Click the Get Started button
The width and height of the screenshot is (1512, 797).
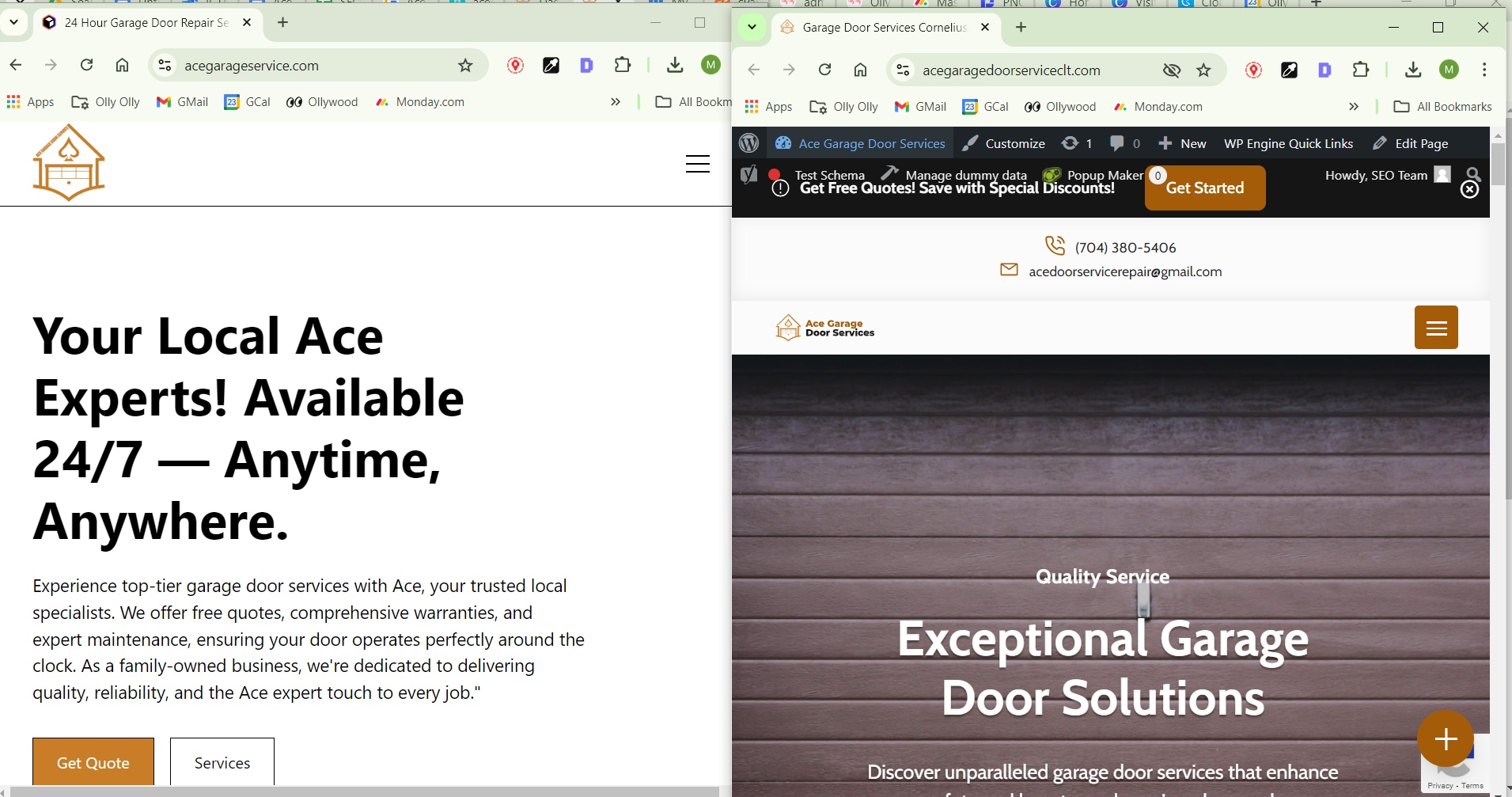click(1204, 188)
